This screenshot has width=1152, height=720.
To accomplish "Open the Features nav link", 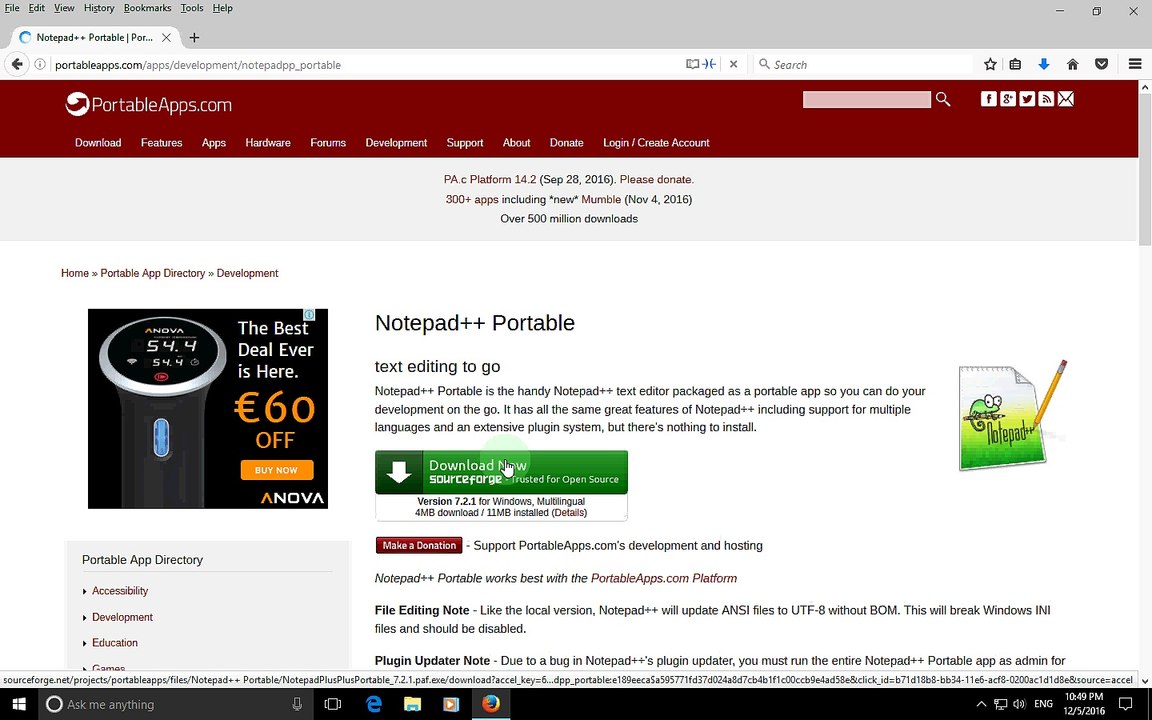I will 162,143.
